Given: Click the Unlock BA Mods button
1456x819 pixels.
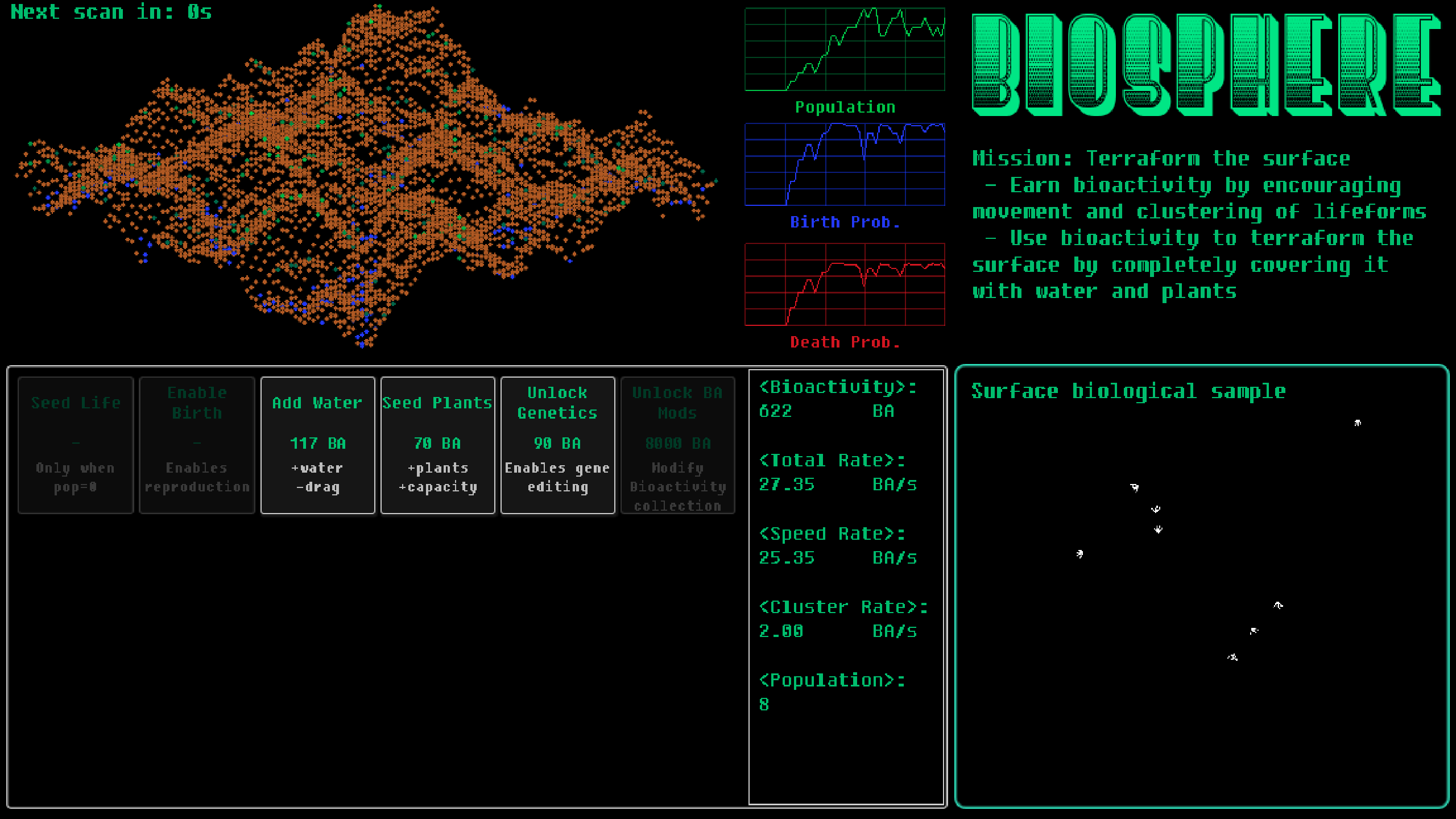Looking at the screenshot, I should tap(677, 445).
